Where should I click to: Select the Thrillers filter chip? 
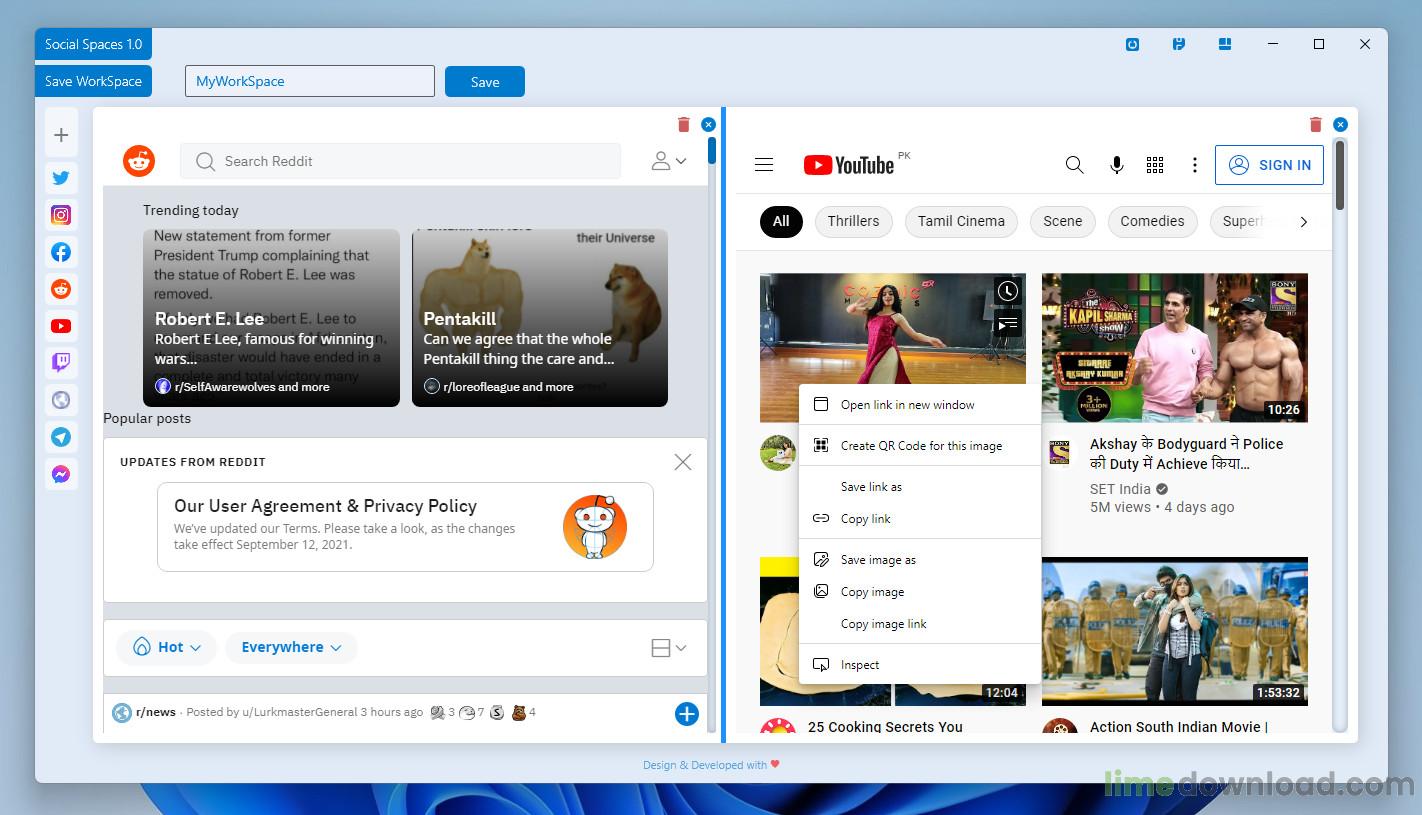pos(853,222)
